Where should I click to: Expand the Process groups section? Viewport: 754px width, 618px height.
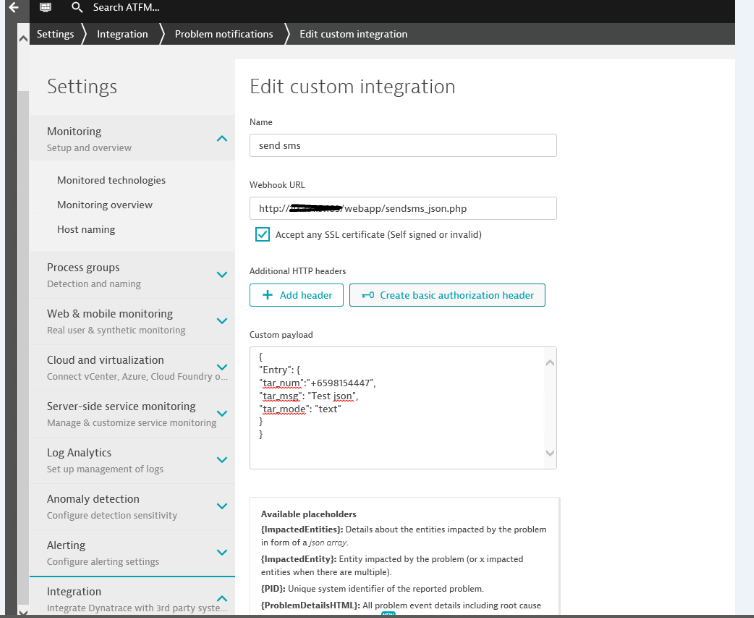[x=222, y=275]
